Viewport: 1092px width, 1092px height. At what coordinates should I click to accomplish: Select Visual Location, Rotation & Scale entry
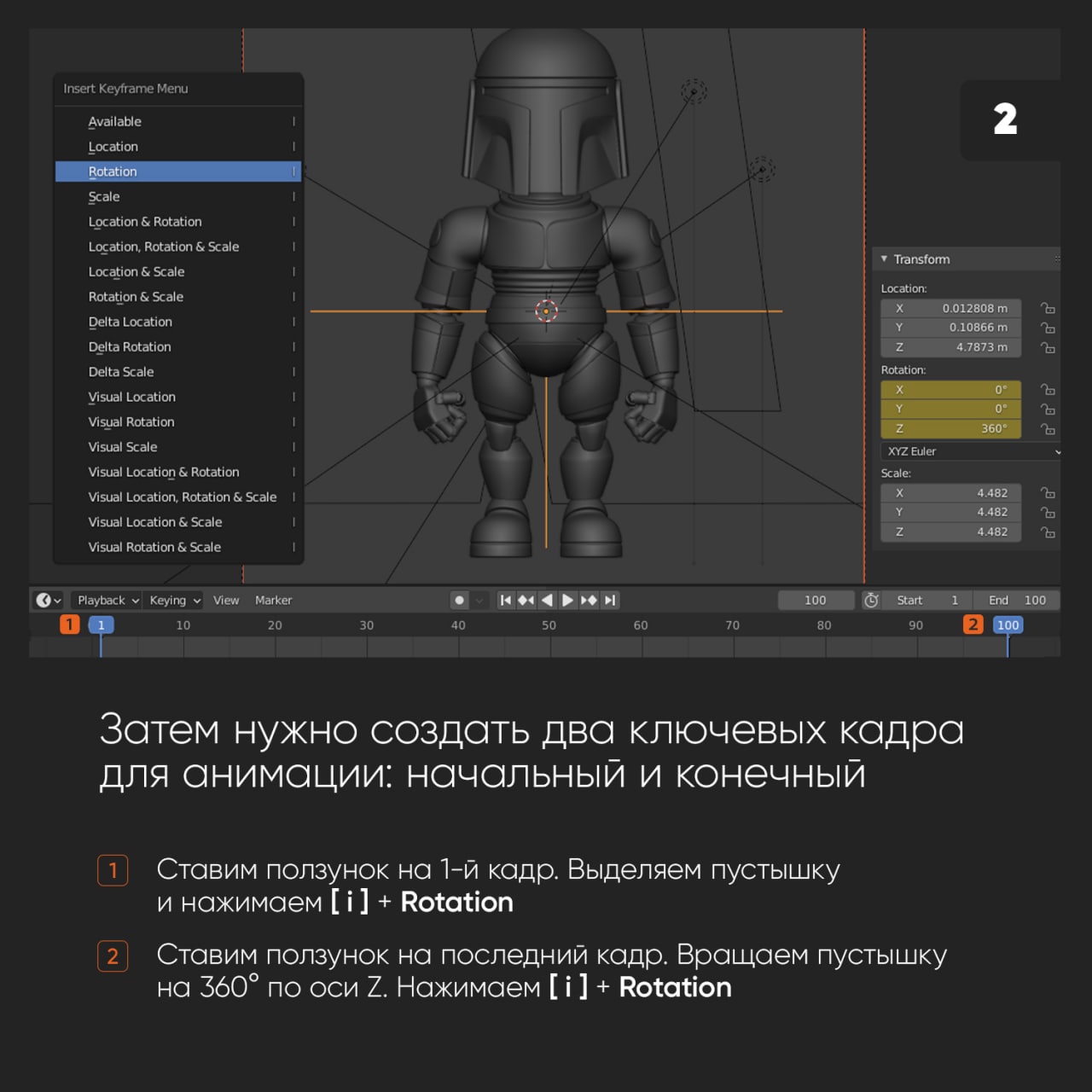click(178, 497)
